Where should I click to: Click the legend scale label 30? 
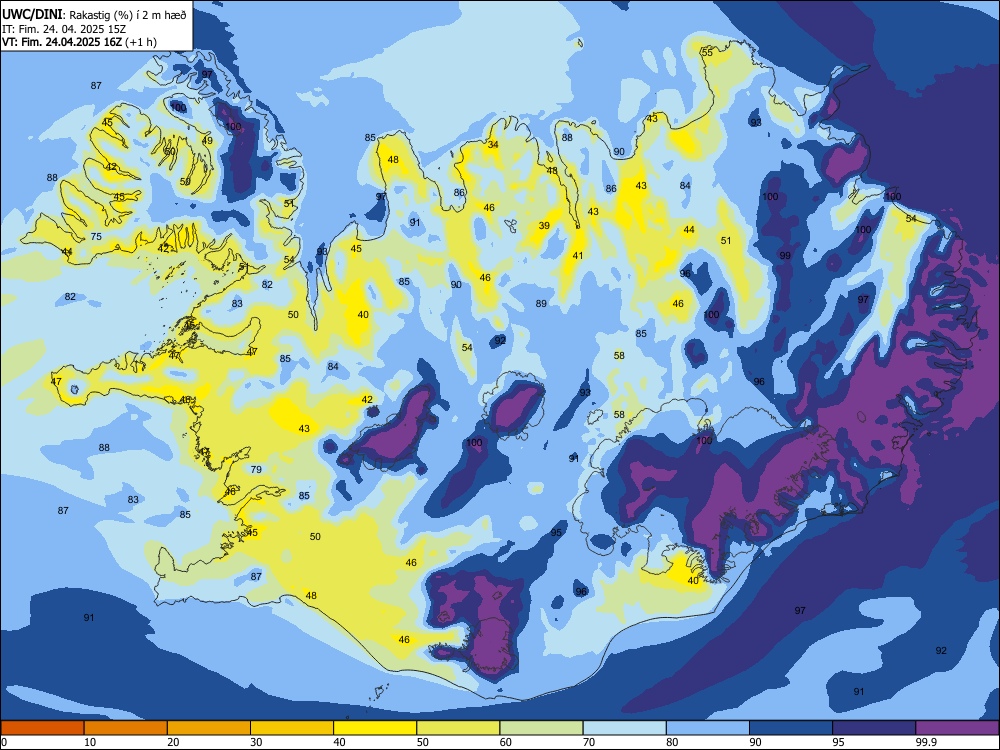[256, 742]
